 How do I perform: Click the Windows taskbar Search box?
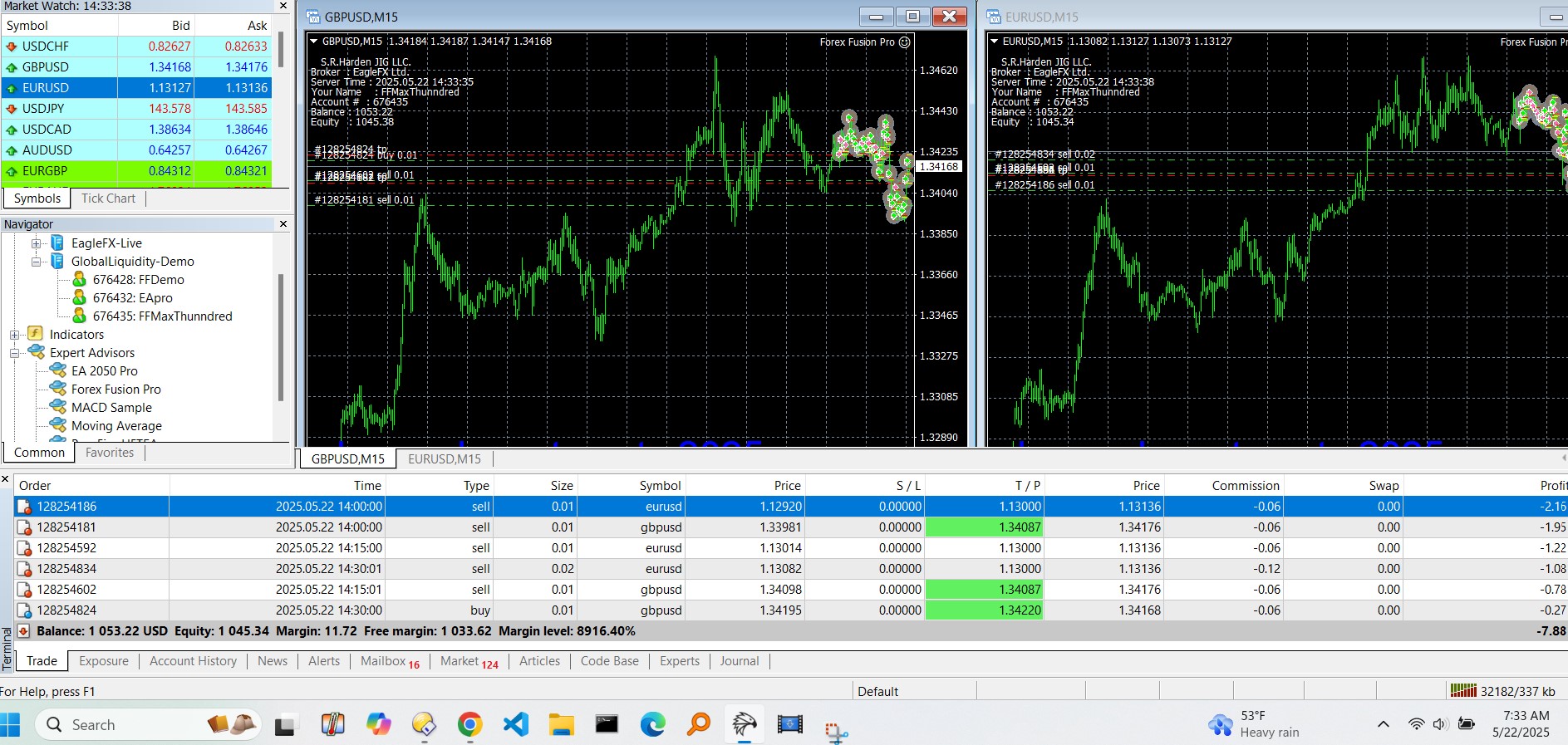148,725
